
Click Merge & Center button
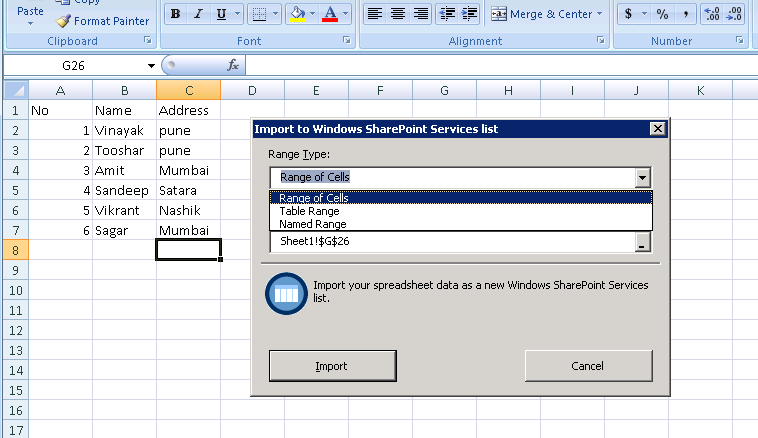pyautogui.click(x=541, y=14)
